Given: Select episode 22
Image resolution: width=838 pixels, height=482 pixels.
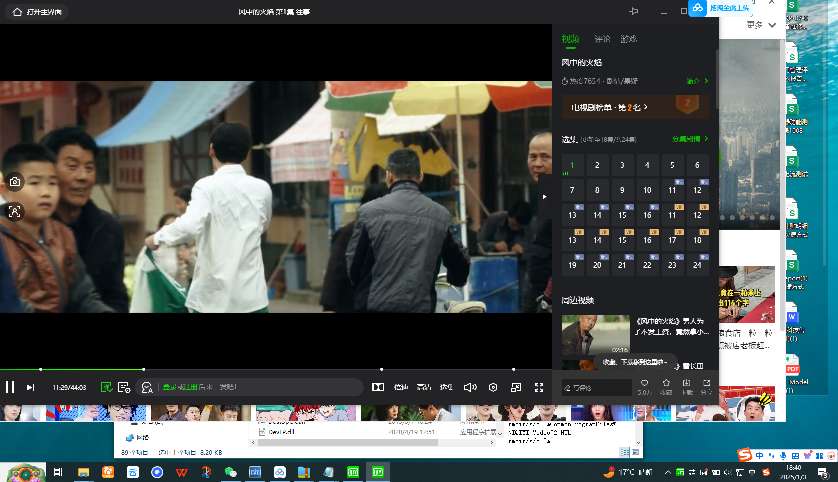Looking at the screenshot, I should [647, 265].
